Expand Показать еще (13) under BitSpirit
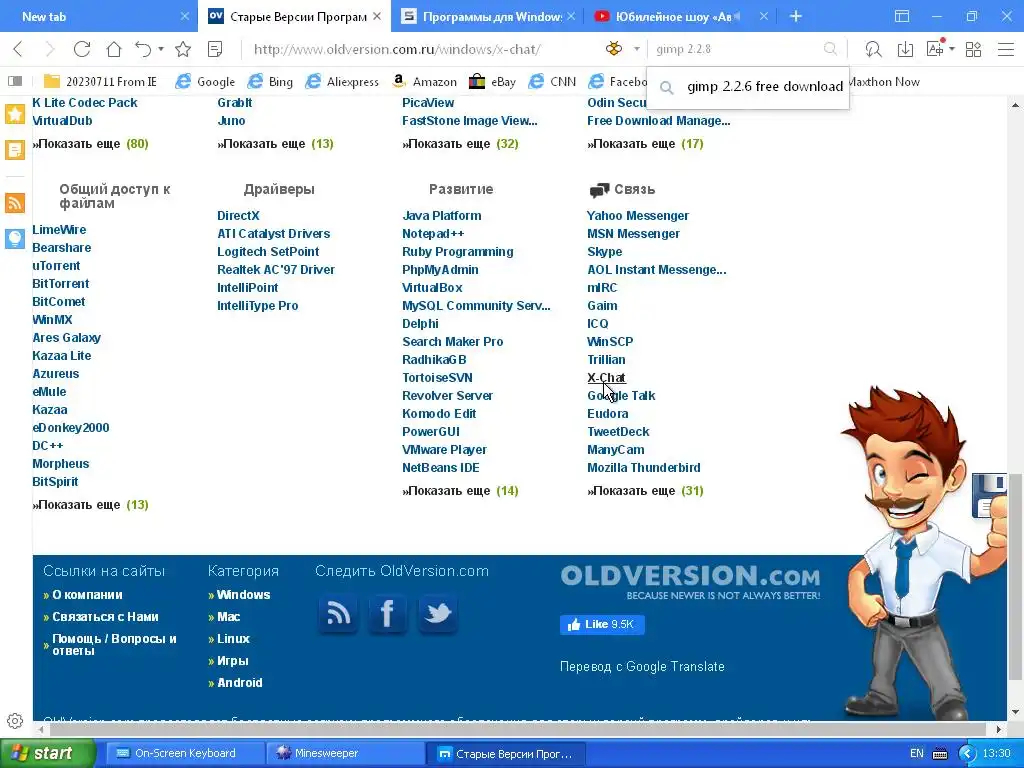The width and height of the screenshot is (1024, 768). click(90, 505)
